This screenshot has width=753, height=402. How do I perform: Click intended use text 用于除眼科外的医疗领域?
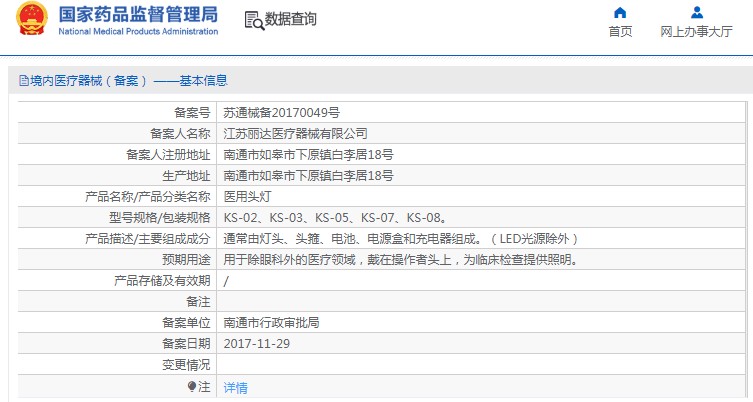pyautogui.click(x=401, y=260)
